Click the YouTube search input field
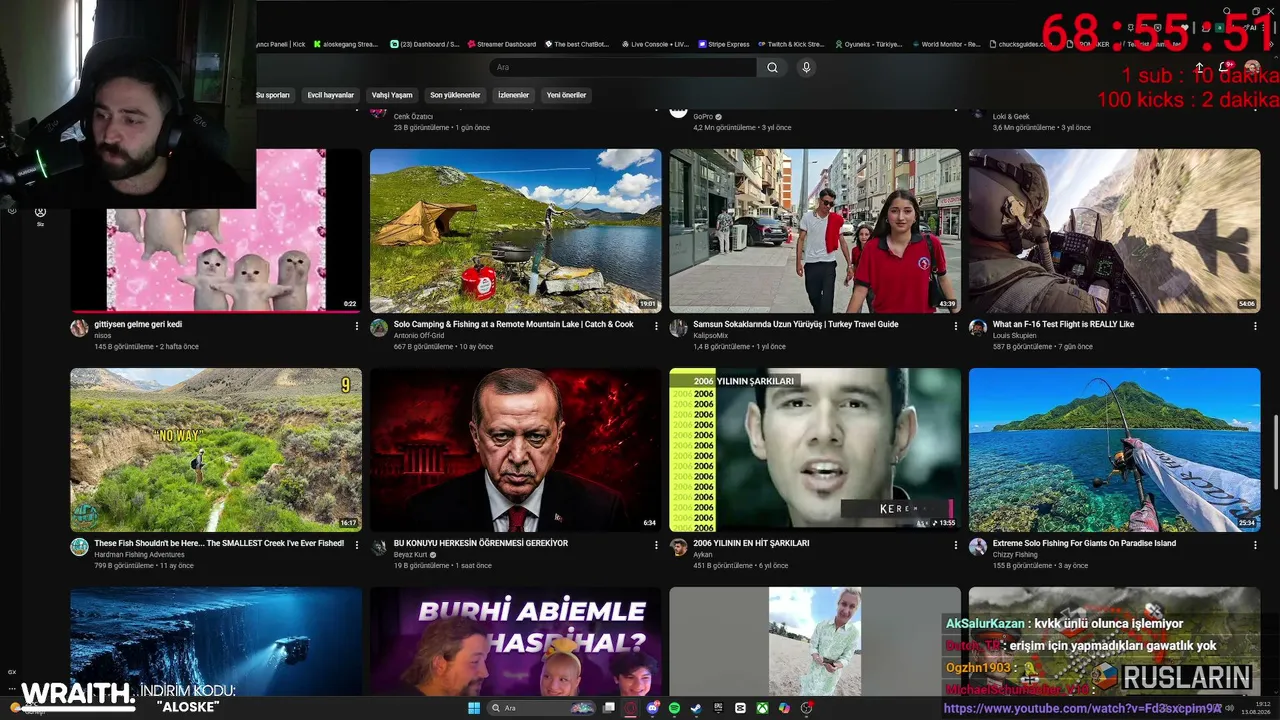The height and width of the screenshot is (720, 1280). 623,67
